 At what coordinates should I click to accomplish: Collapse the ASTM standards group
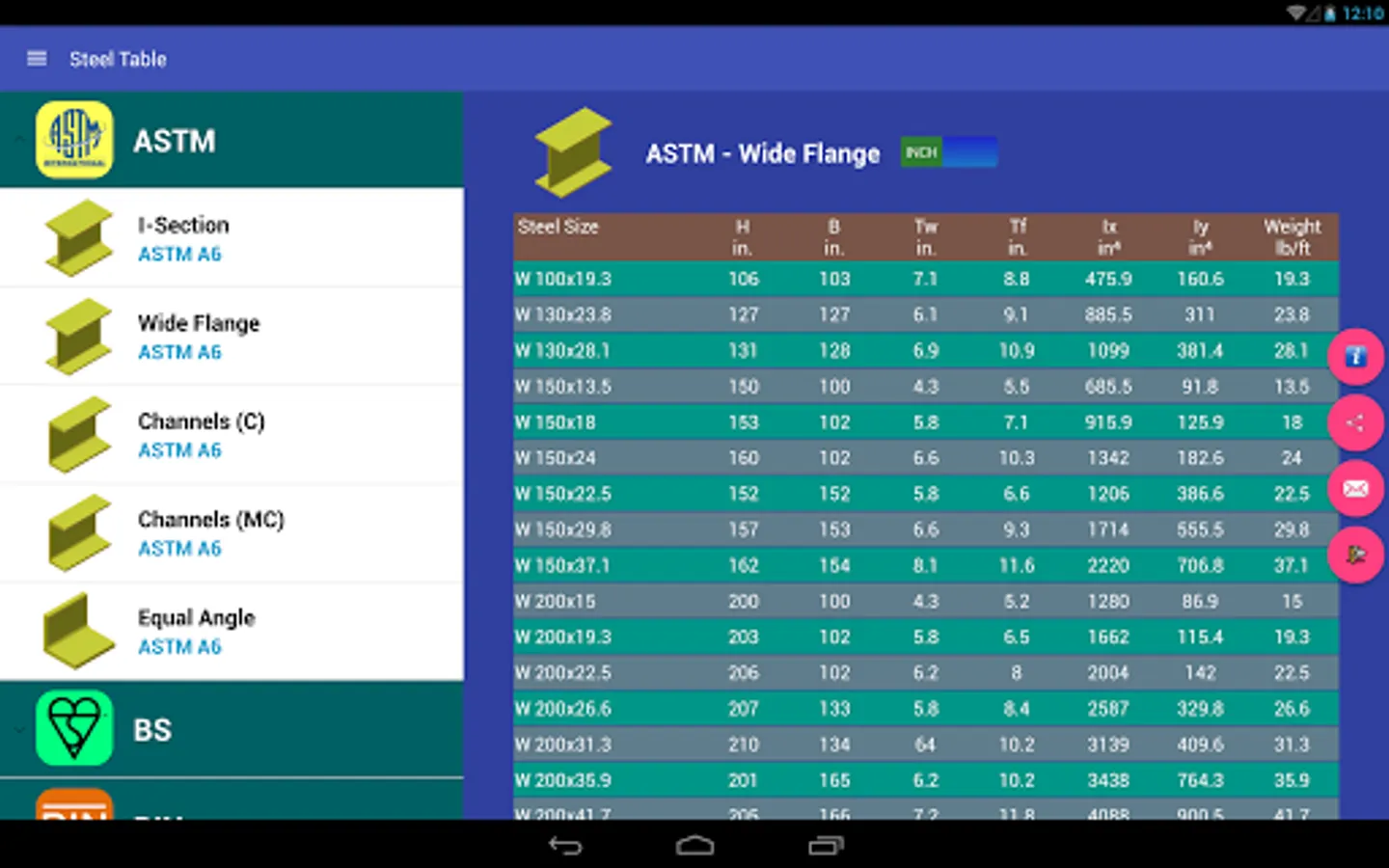(x=231, y=141)
